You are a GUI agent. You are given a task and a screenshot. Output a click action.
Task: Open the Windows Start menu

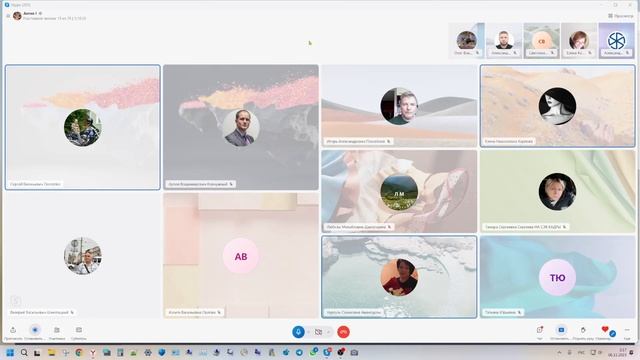(10, 353)
